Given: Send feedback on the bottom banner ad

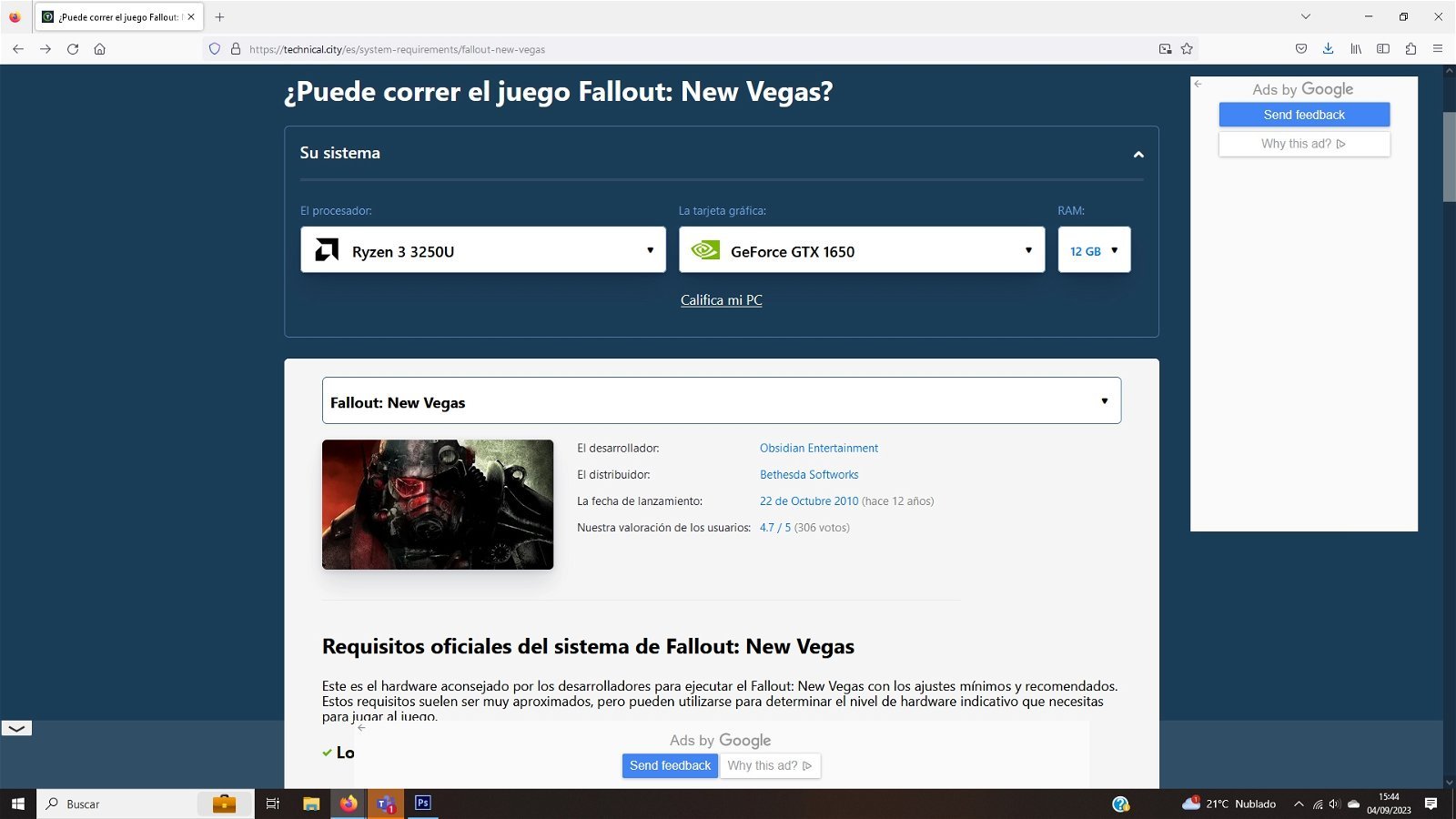Looking at the screenshot, I should [670, 765].
